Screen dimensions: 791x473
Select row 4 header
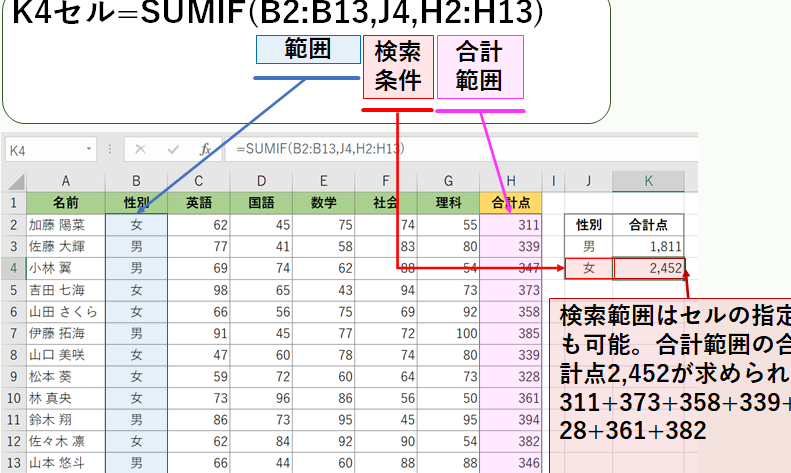pyautogui.click(x=13, y=267)
